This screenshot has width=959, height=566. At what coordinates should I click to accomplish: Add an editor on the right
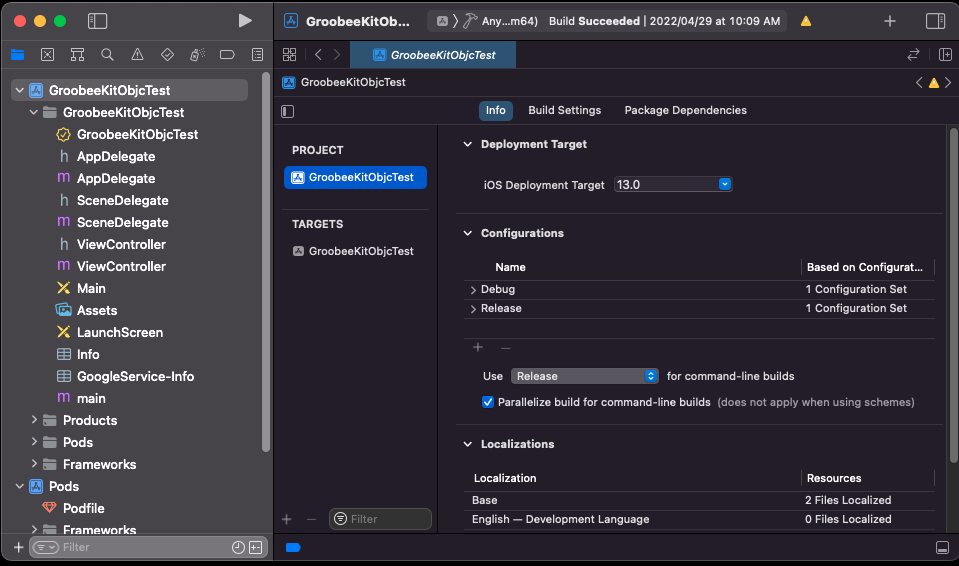[x=945, y=54]
